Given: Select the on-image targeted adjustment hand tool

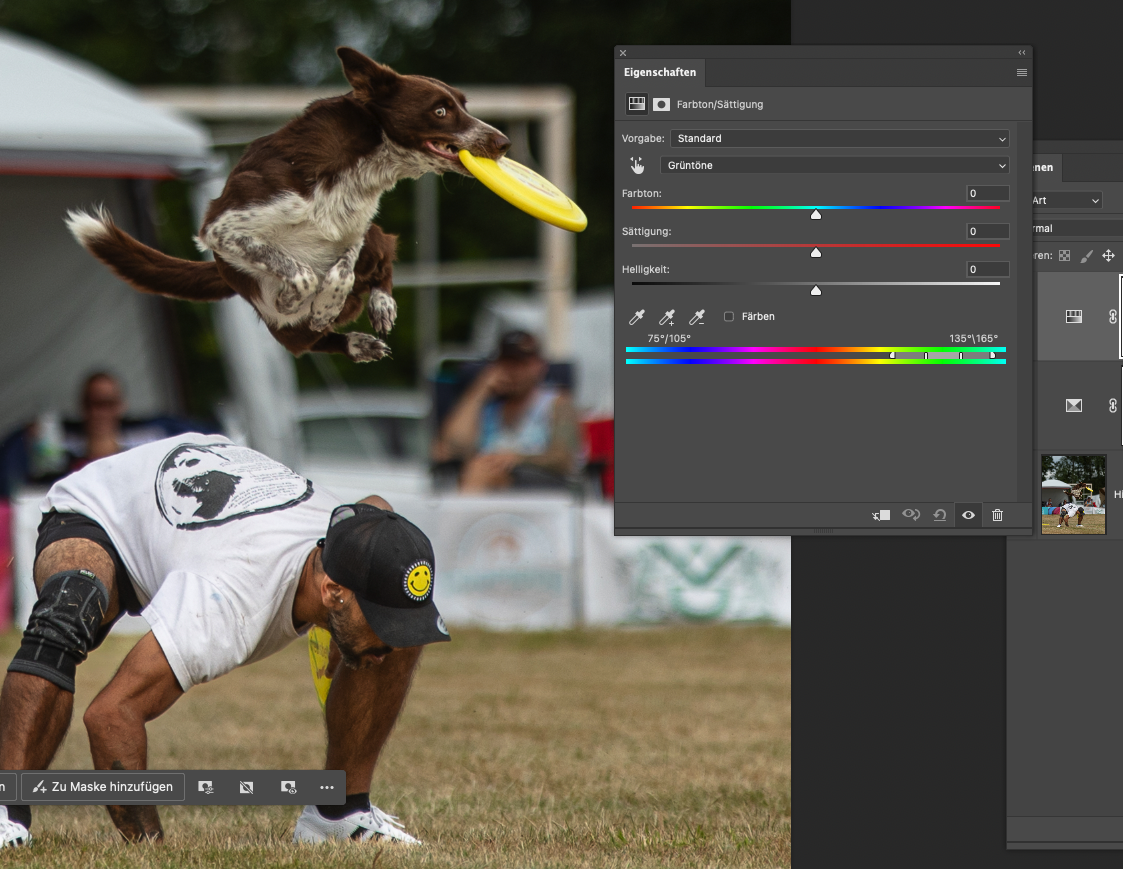Looking at the screenshot, I should (x=637, y=166).
